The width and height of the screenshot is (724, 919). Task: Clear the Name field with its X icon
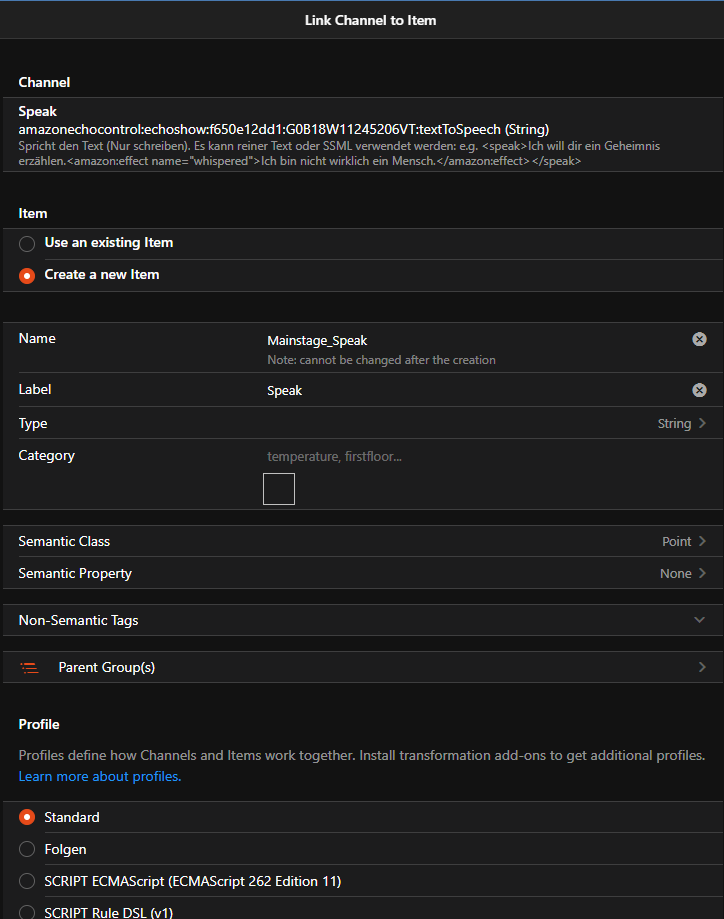point(699,339)
